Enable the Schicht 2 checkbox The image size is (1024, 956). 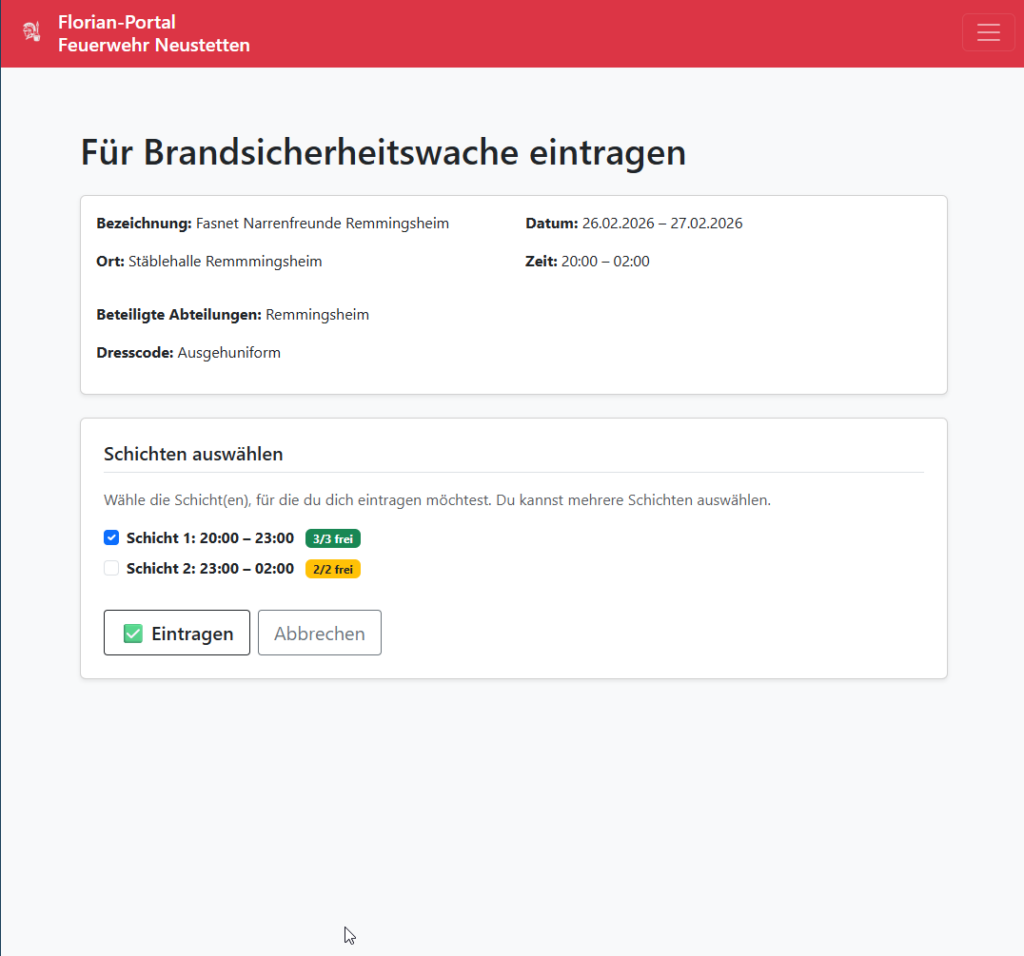coord(112,568)
